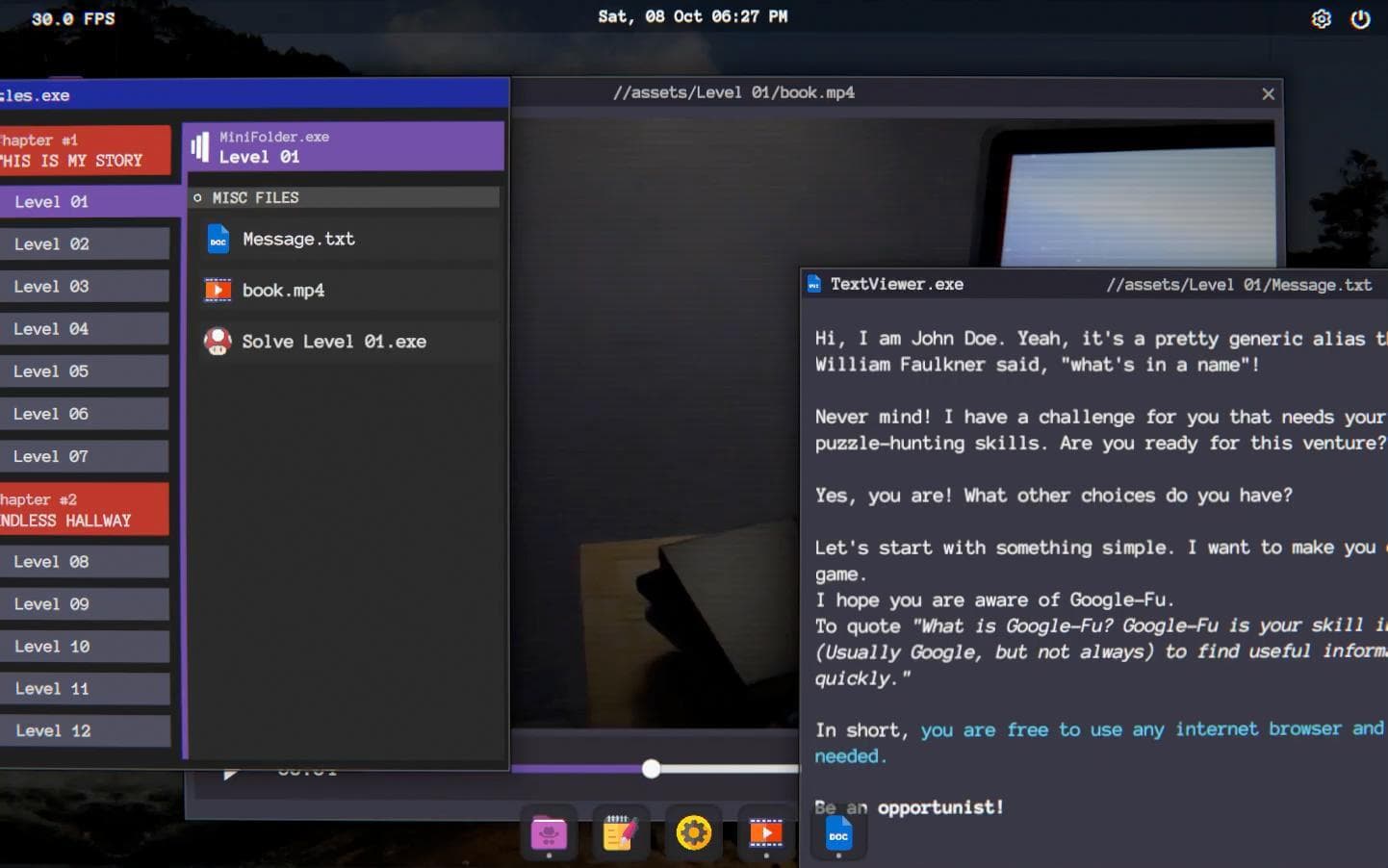Click the white unplayed part of the video progress bar
This screenshot has height=868, width=1388.
coord(730,768)
